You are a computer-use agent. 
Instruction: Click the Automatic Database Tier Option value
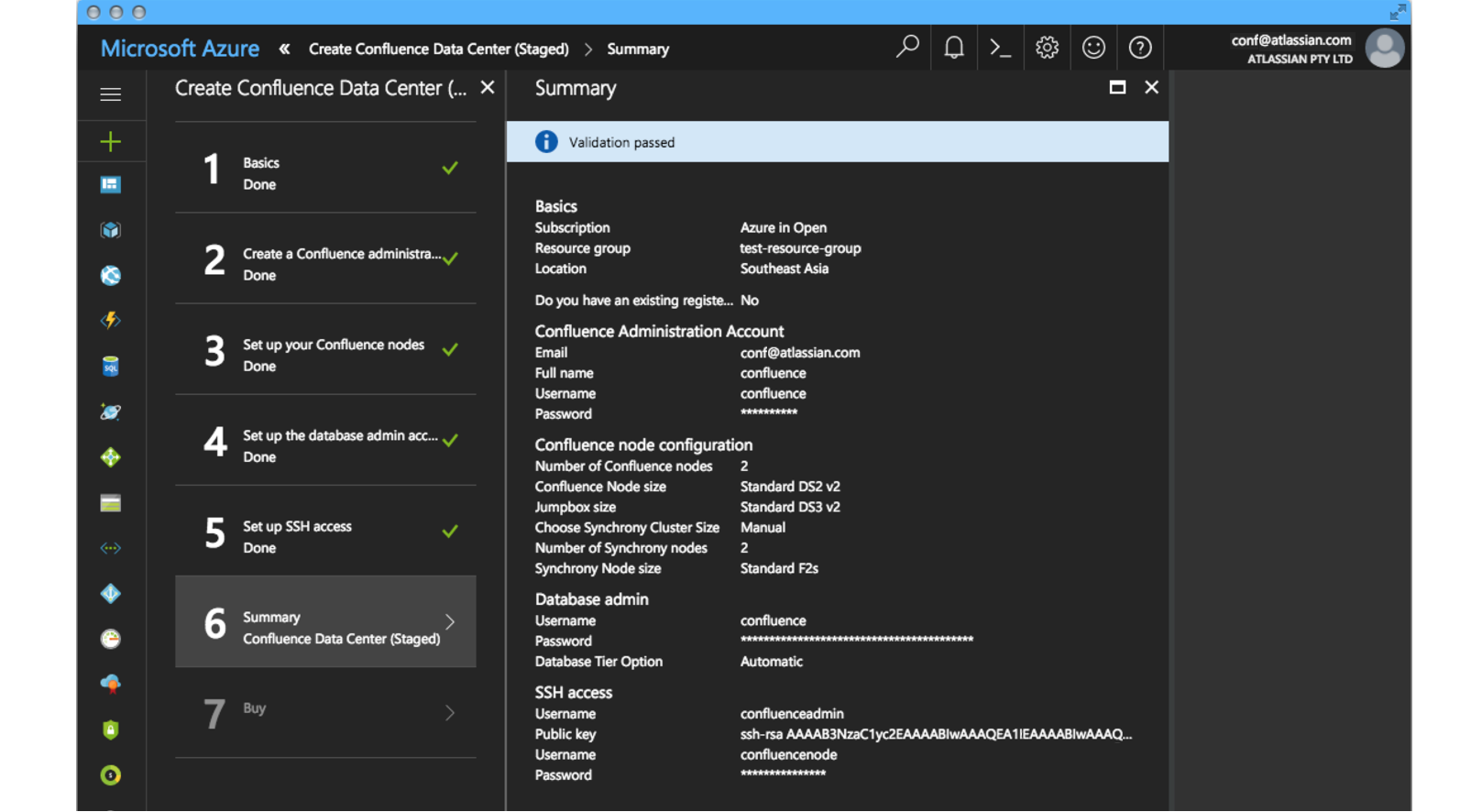tap(772, 662)
